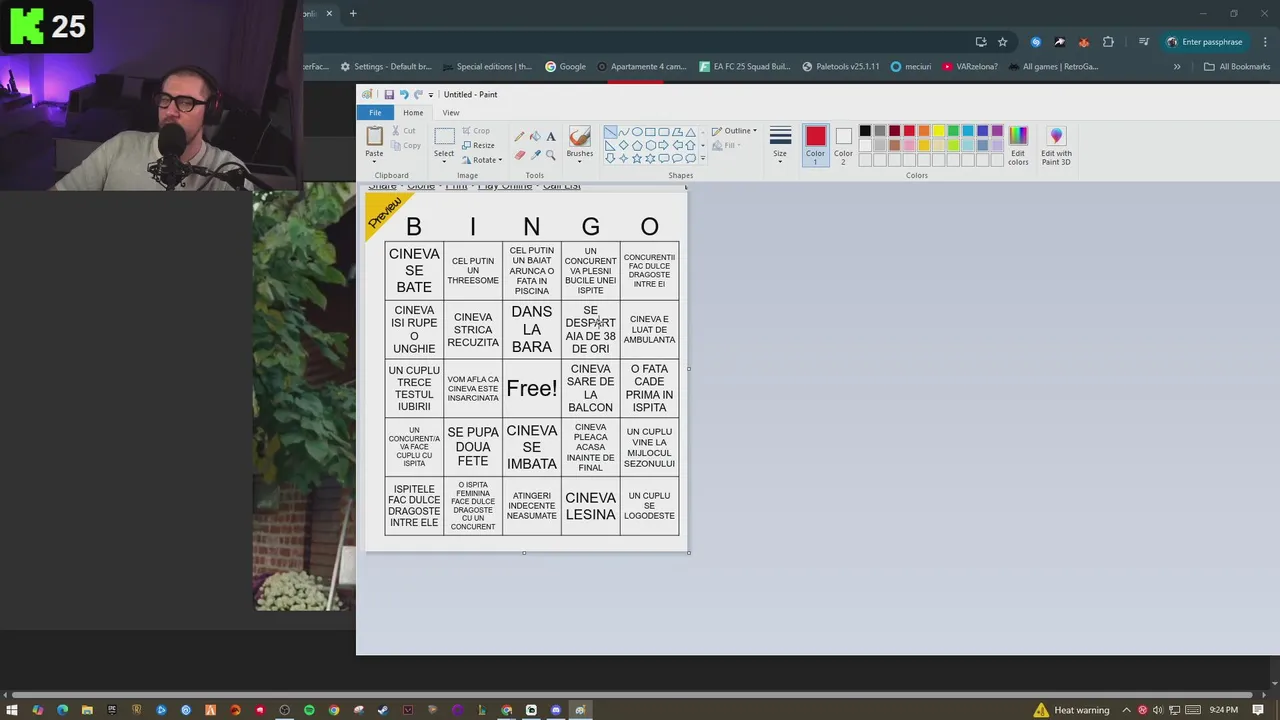The image size is (1280, 720).
Task: Expand the Shapes gallery more arrow
Action: [x=702, y=158]
